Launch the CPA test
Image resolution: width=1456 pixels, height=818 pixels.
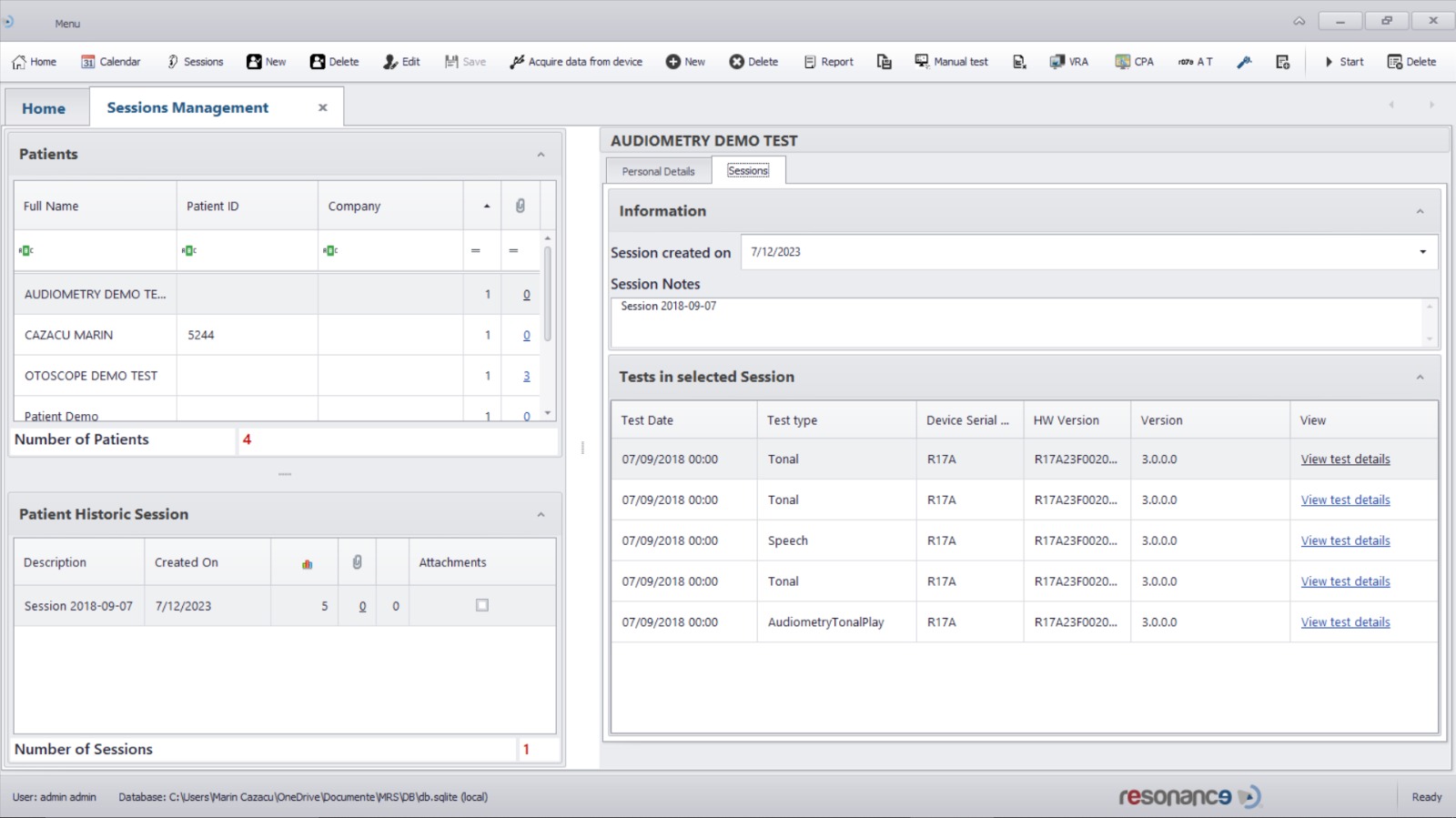1134,62
